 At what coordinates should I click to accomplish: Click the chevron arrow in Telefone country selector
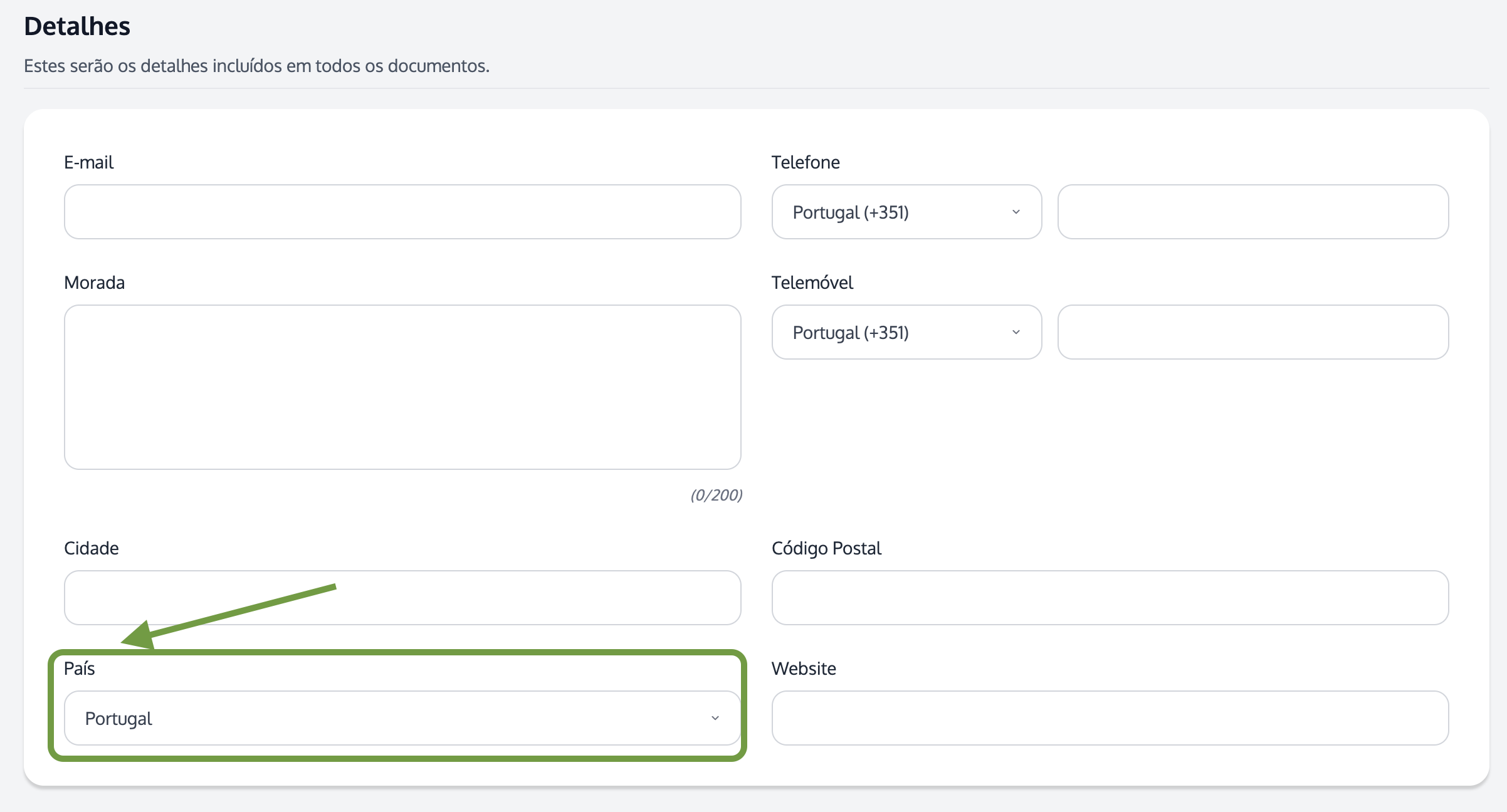click(x=1016, y=212)
